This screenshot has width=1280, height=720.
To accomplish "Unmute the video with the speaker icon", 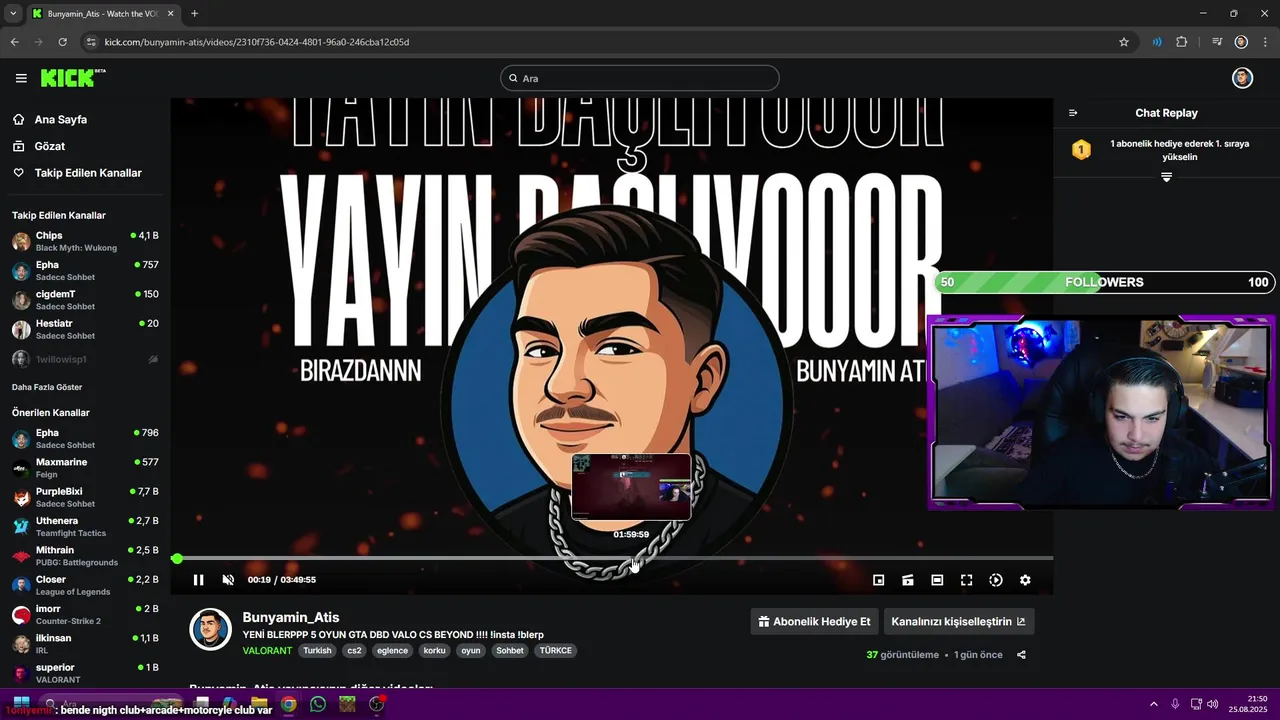I will click(x=228, y=580).
